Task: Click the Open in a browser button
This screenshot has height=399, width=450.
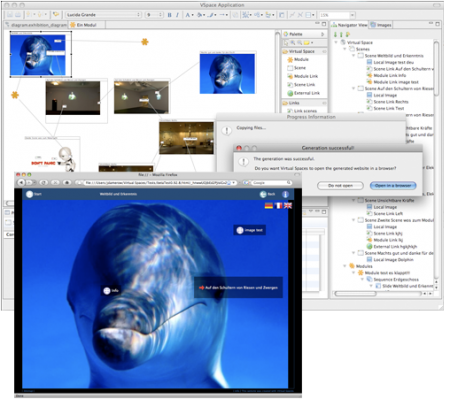Action: coord(393,186)
